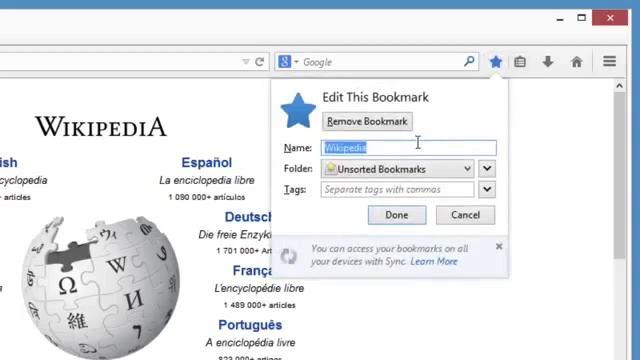Open the Français Wikipedia link

pos(252,271)
